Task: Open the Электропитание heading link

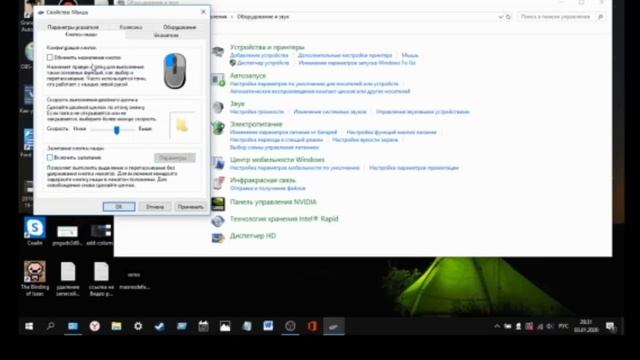Action: [256, 124]
